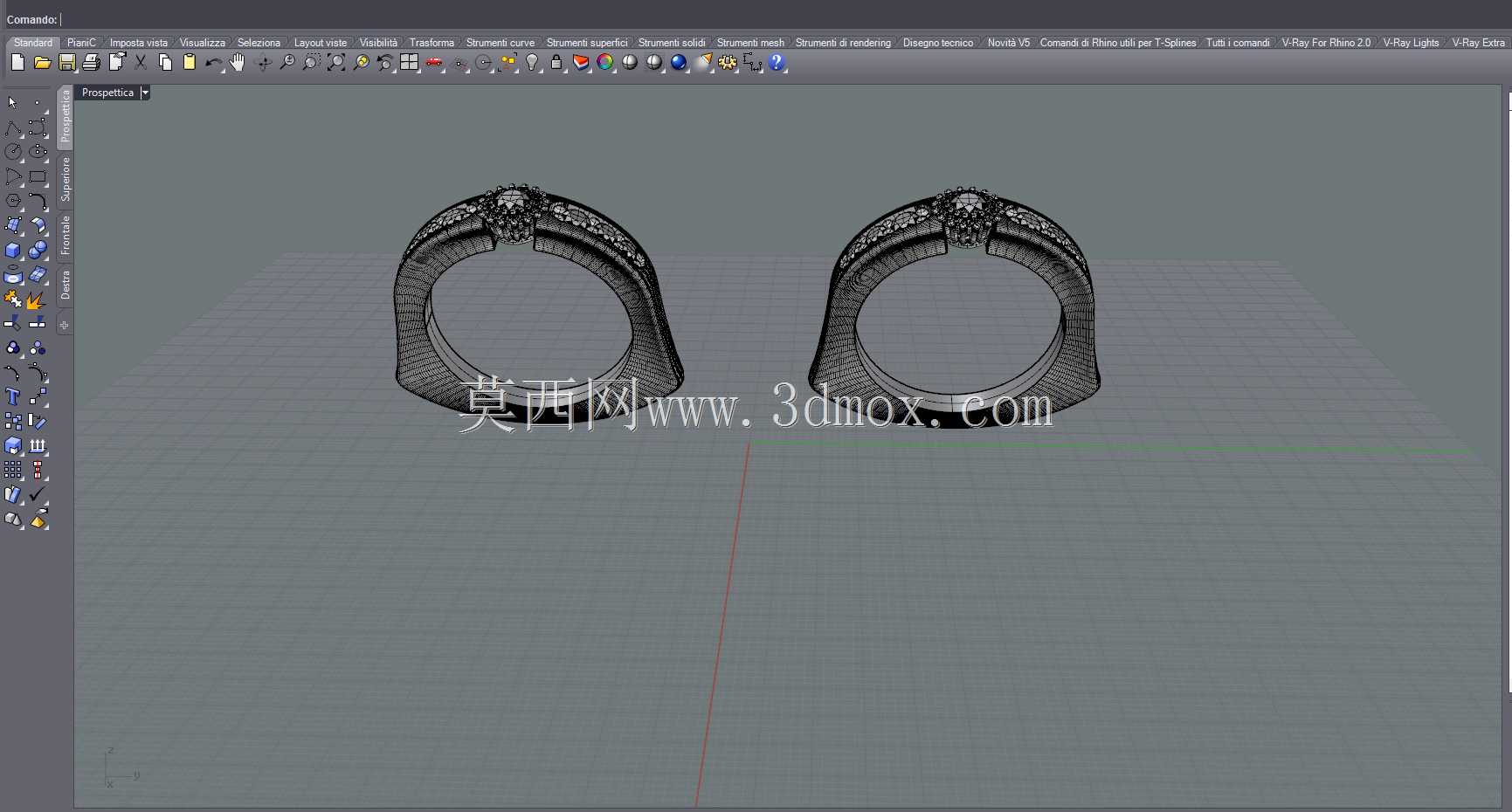Open the Layout viste toolbar tab
Screen dimensions: 1512x812
tap(321, 43)
